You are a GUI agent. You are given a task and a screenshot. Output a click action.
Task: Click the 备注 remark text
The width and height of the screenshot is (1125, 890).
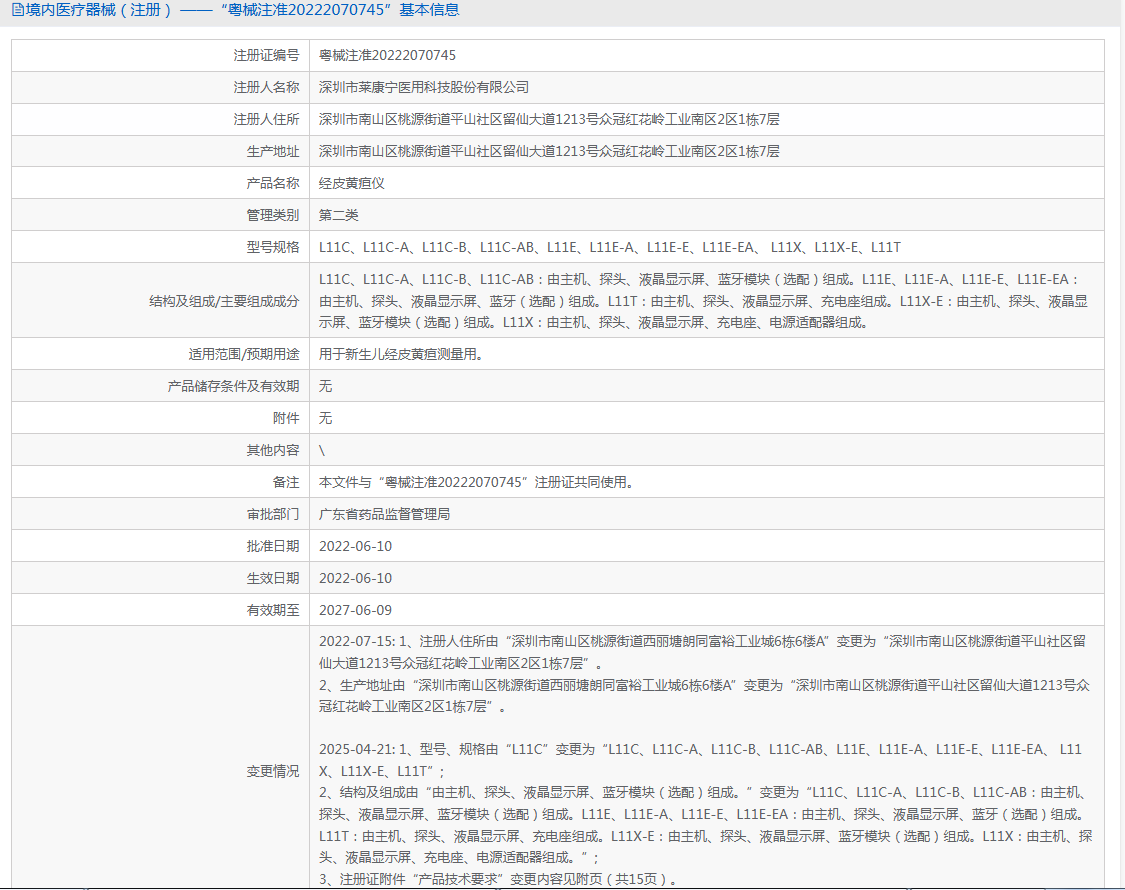click(x=476, y=482)
